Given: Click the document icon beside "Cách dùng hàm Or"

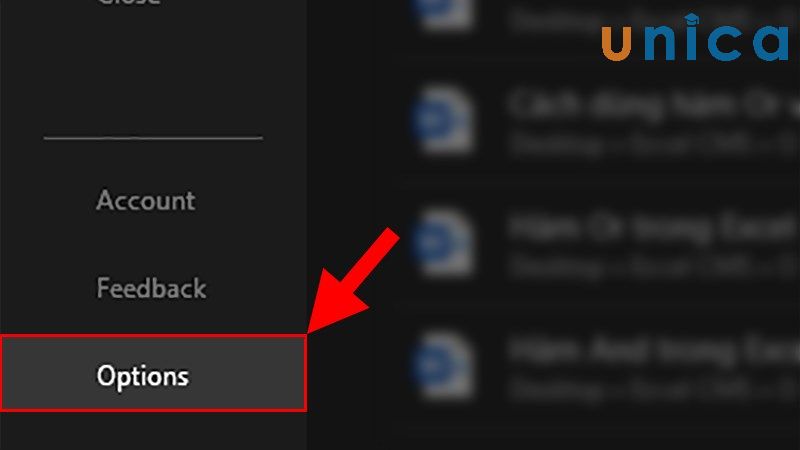Looking at the screenshot, I should tap(443, 119).
